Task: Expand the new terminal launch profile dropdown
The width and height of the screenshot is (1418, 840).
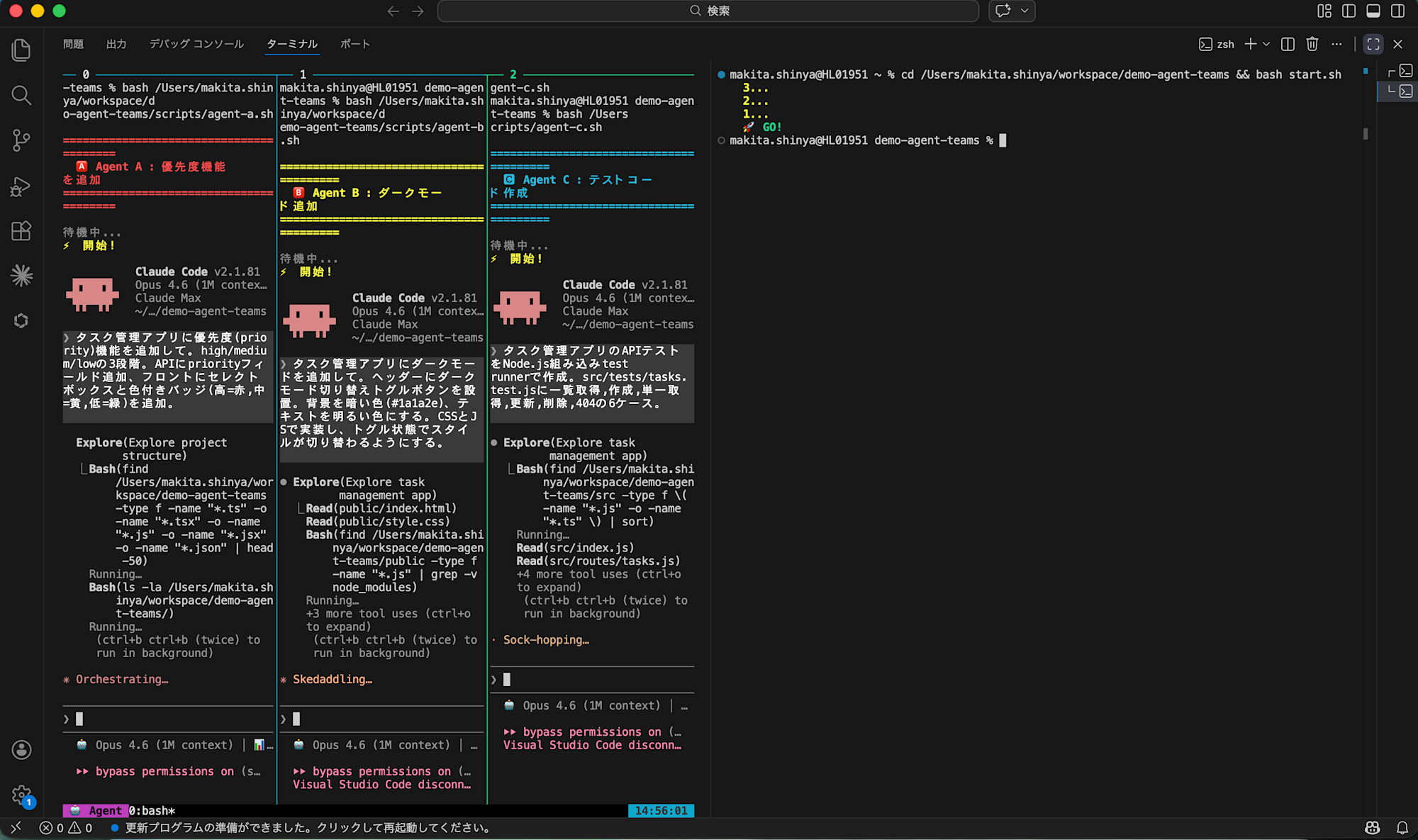Action: point(1266,44)
